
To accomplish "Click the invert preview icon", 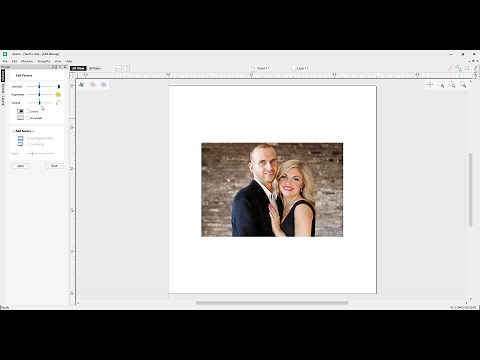I will pos(21,111).
